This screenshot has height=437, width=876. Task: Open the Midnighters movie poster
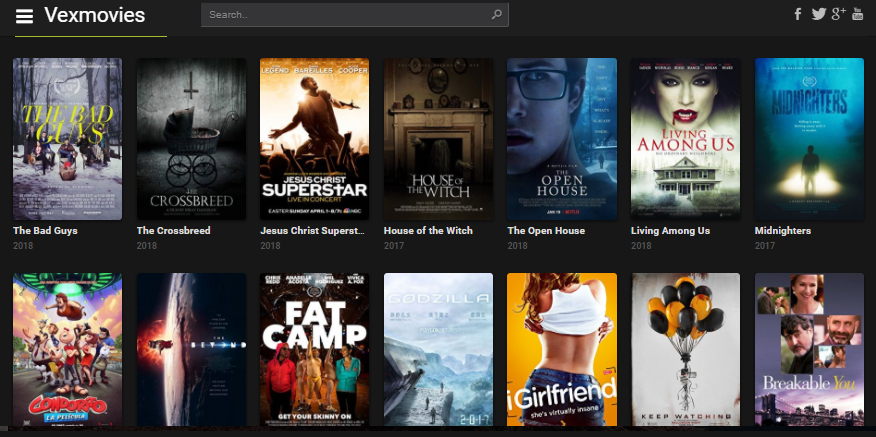click(809, 139)
